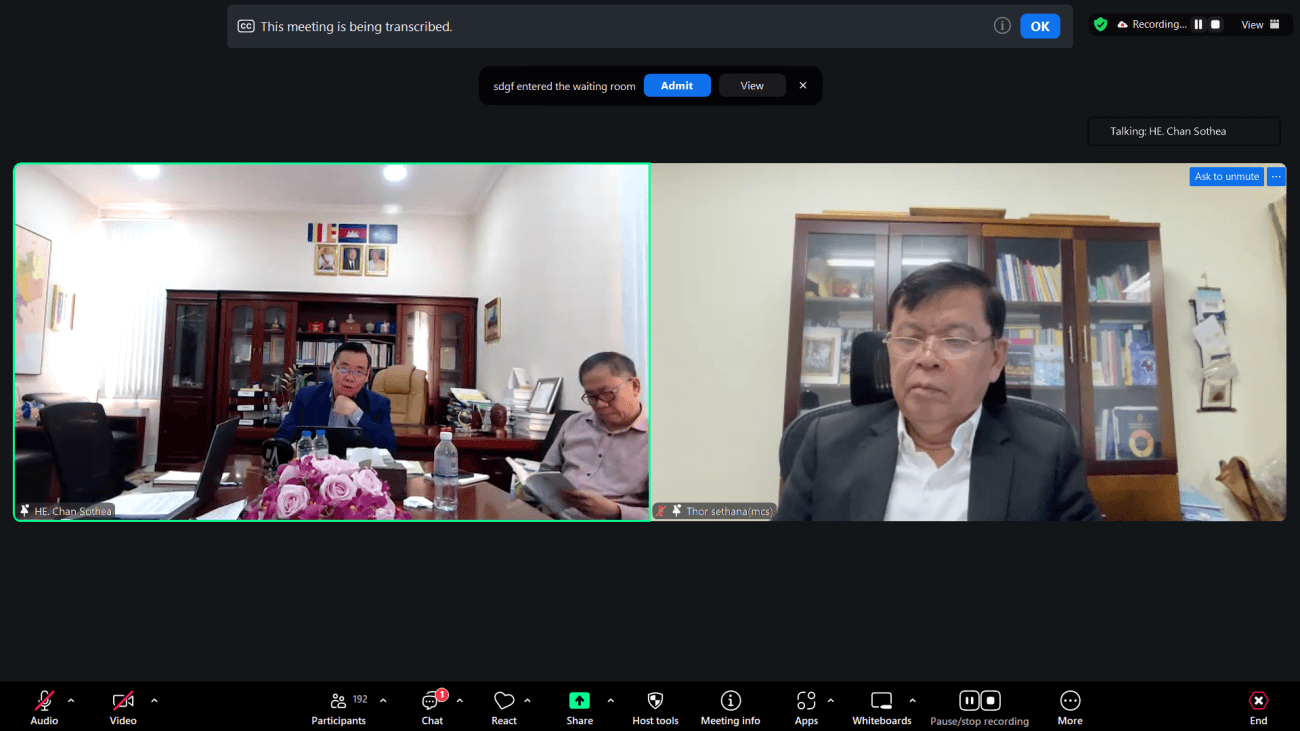The image size is (1300, 731).
Task: Open Meeting info
Action: (x=730, y=707)
